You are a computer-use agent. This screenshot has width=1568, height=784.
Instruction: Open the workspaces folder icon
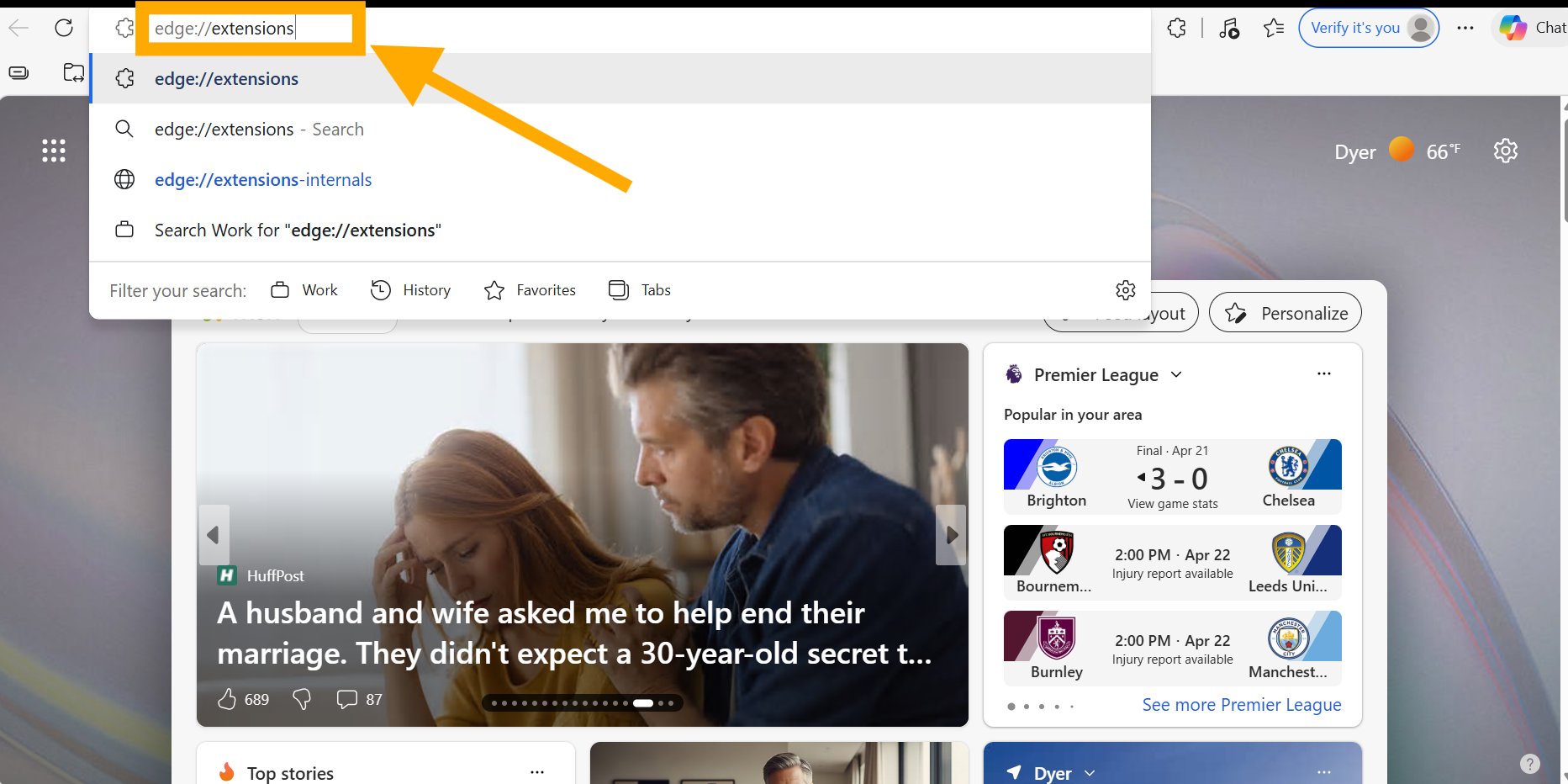74,73
